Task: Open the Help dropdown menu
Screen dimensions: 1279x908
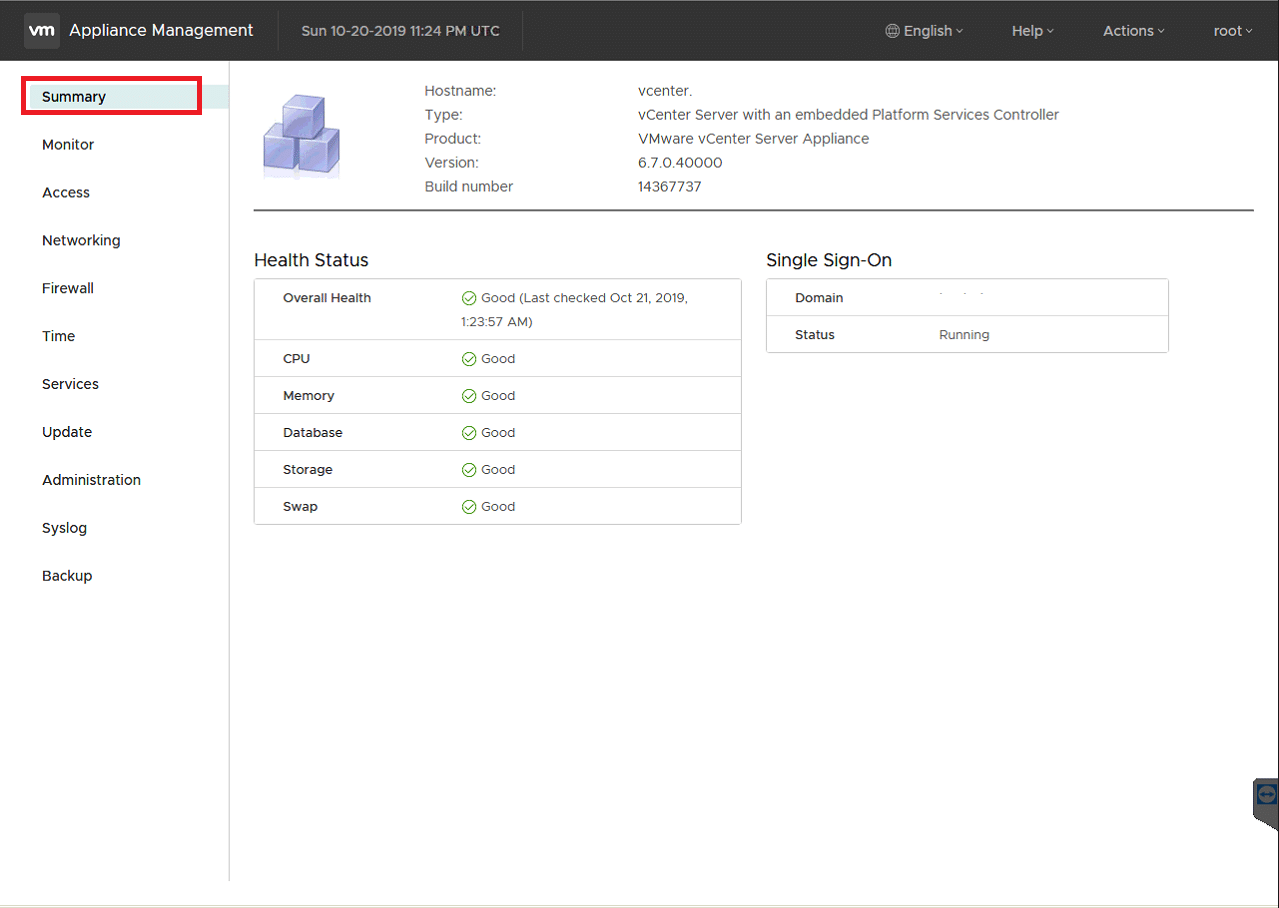Action: [1033, 31]
